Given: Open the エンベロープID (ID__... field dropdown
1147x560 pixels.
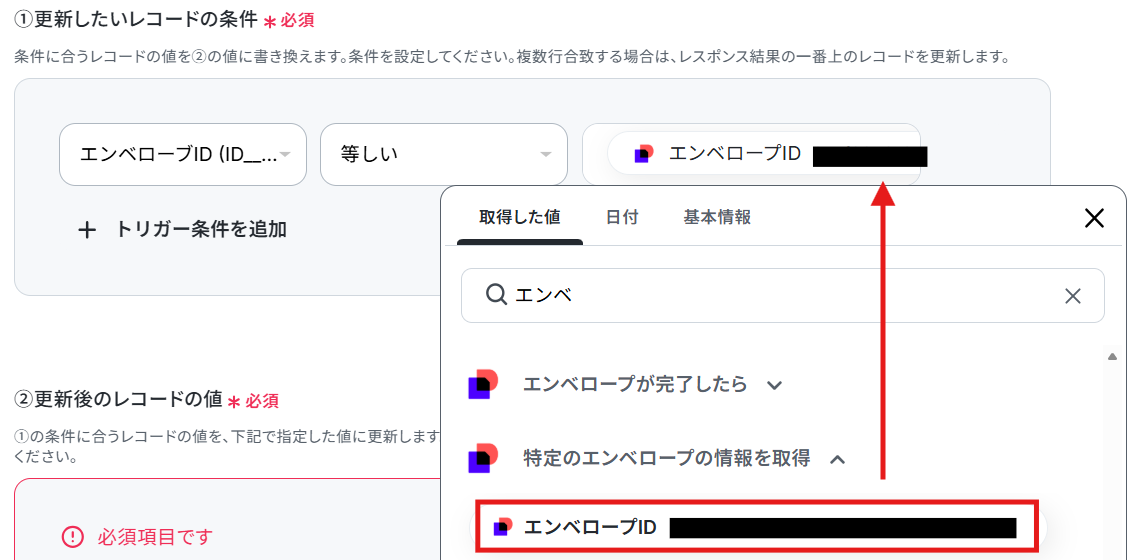Looking at the screenshot, I should tap(183, 154).
